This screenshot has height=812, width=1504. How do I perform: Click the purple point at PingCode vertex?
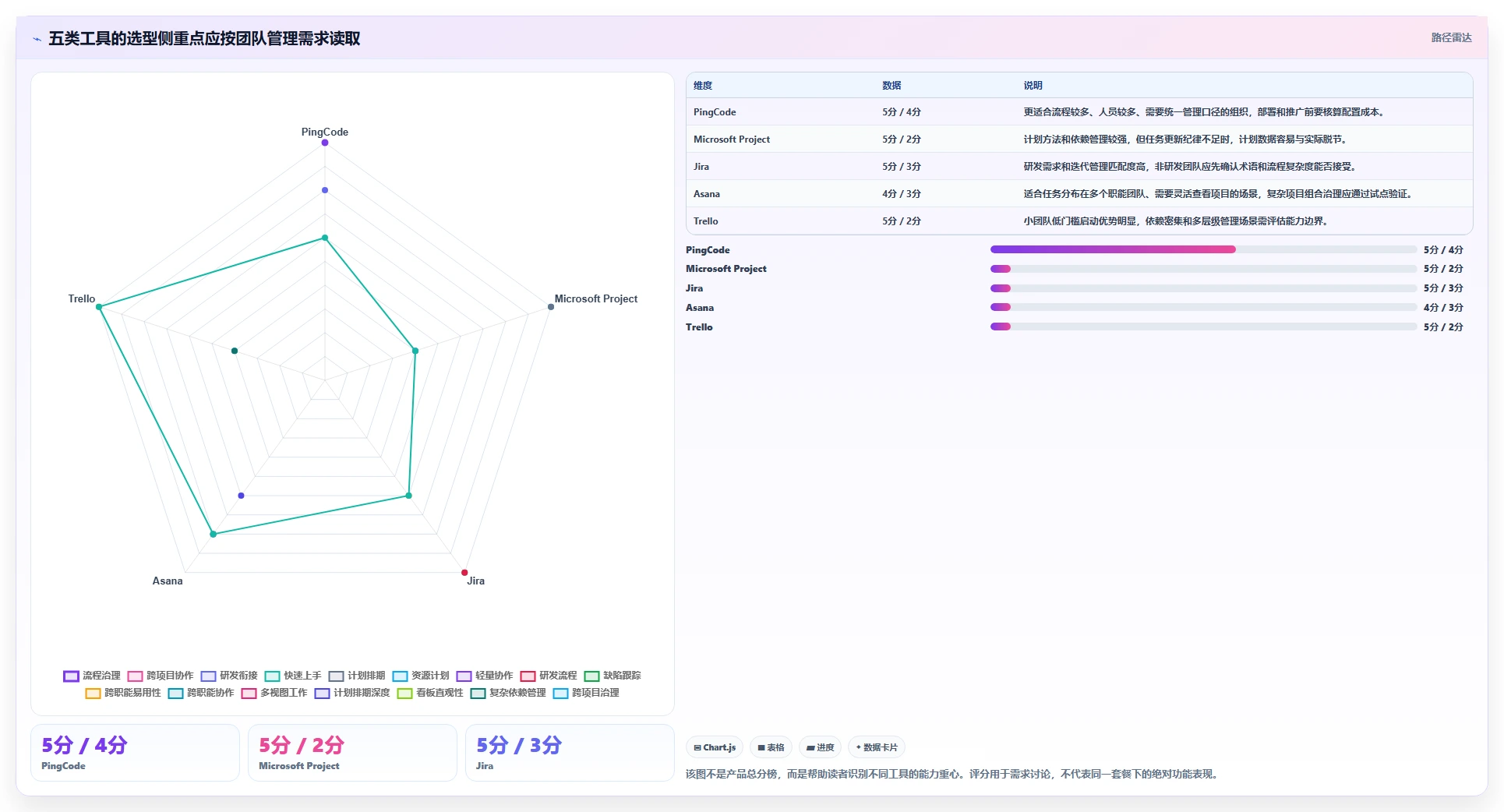325,143
